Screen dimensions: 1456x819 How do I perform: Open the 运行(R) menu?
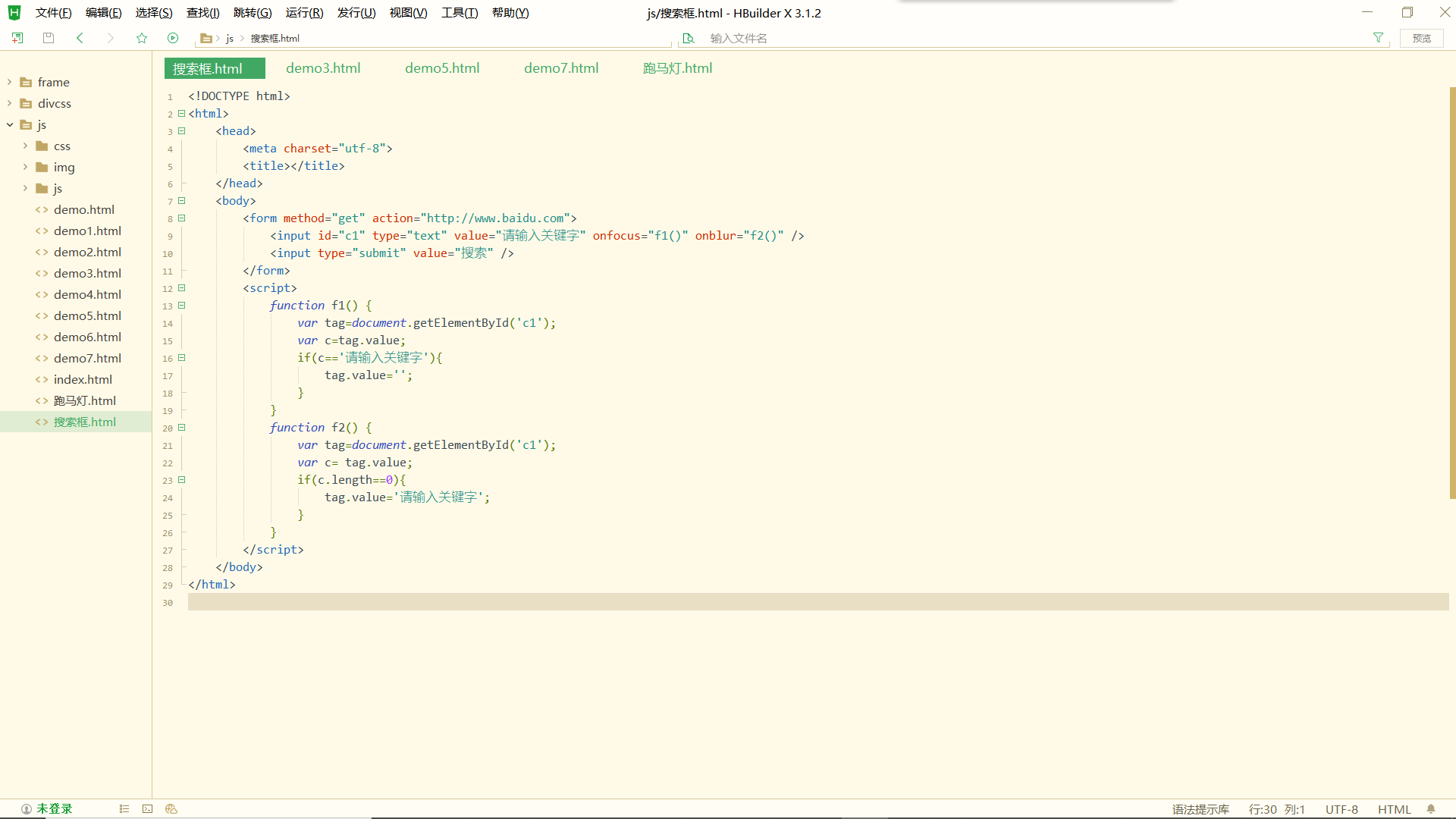click(x=304, y=13)
